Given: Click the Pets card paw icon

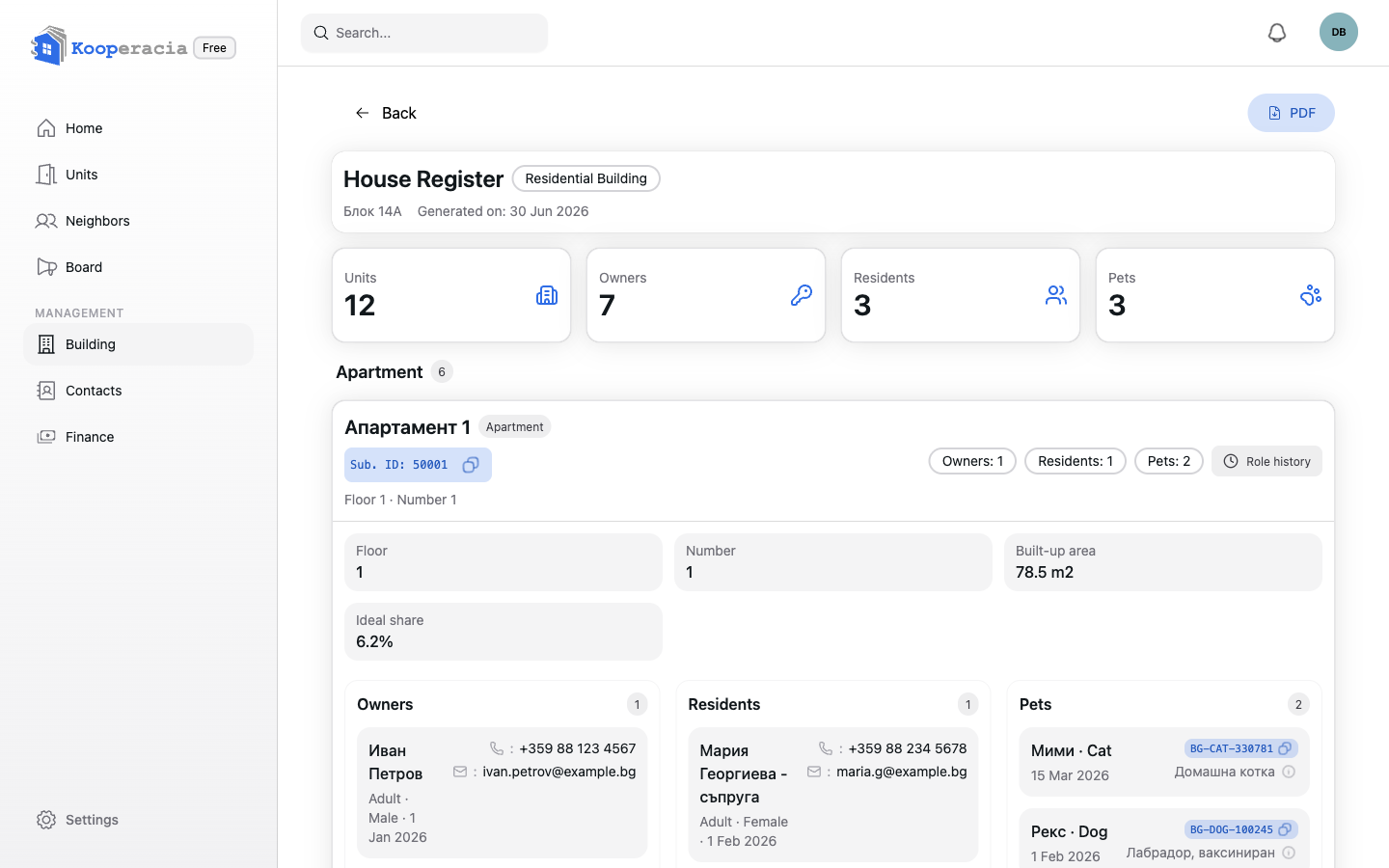Looking at the screenshot, I should pyautogui.click(x=1311, y=295).
